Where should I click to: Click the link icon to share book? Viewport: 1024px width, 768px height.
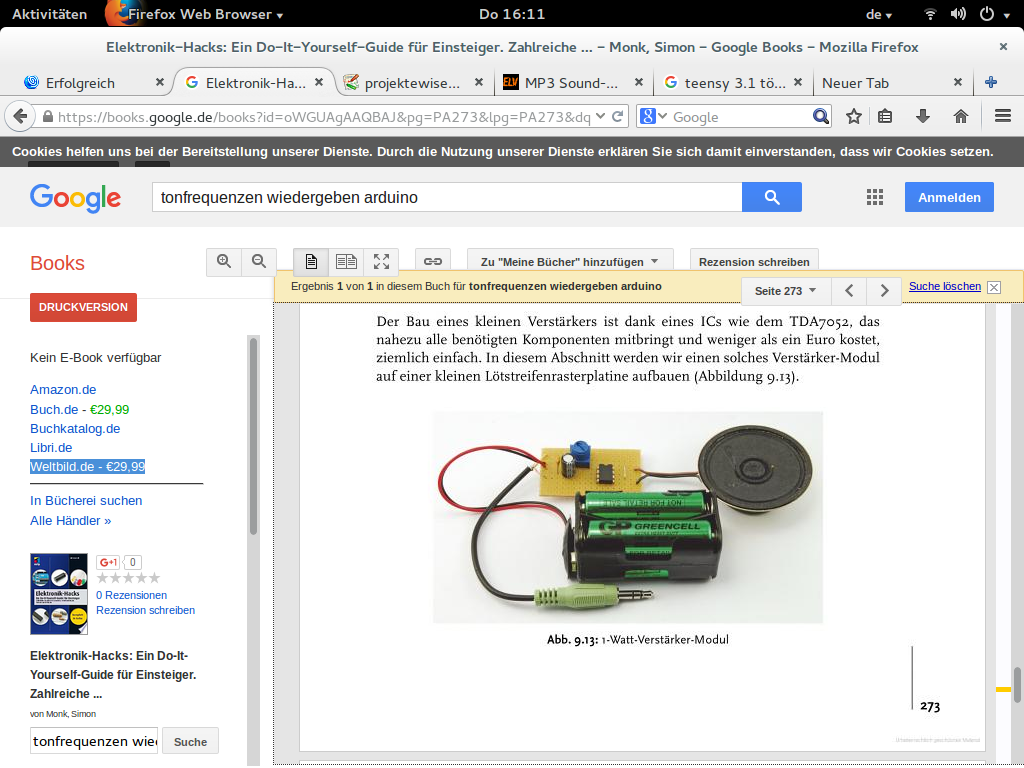[433, 262]
